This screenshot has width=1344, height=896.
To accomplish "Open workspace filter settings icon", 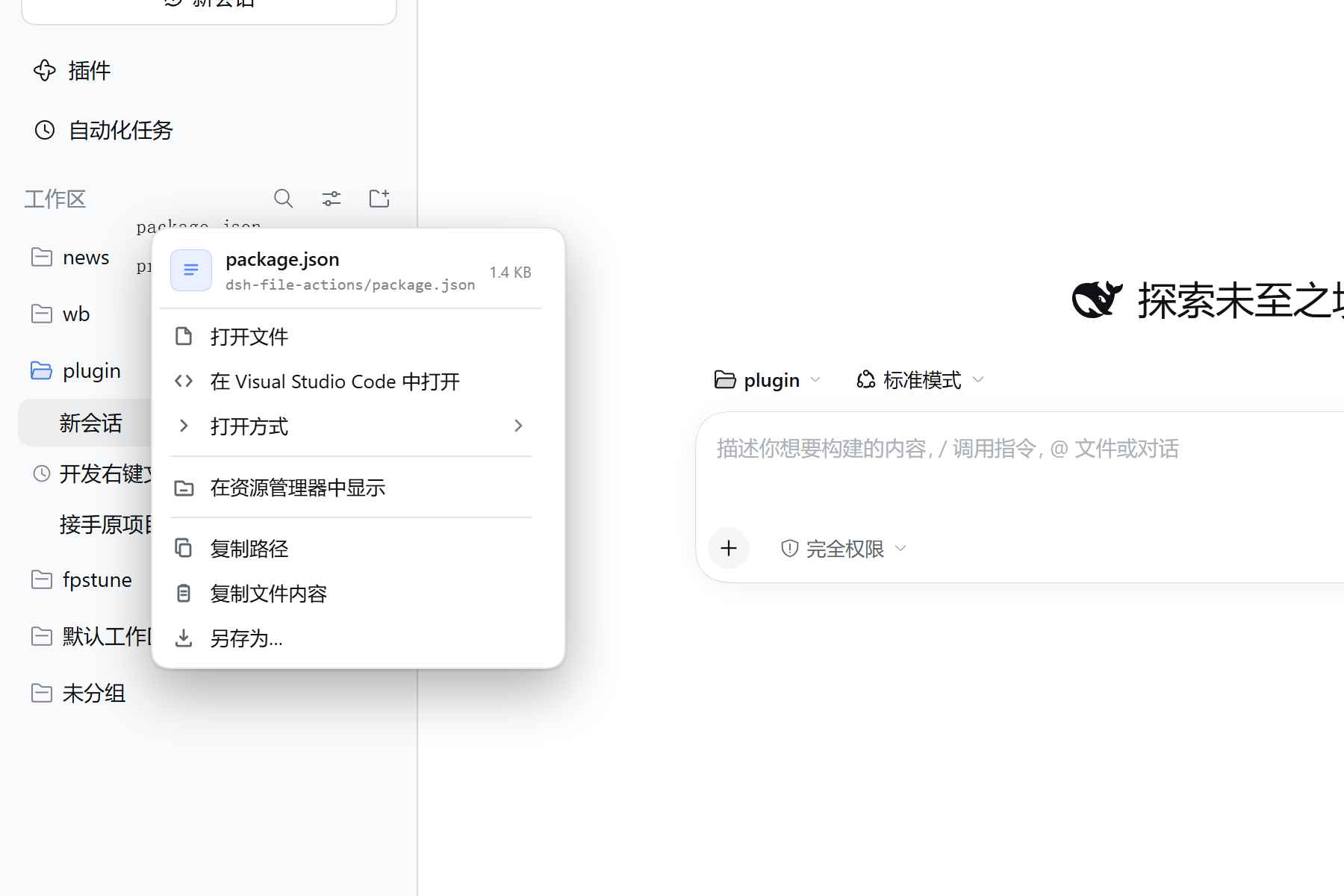I will [331, 199].
